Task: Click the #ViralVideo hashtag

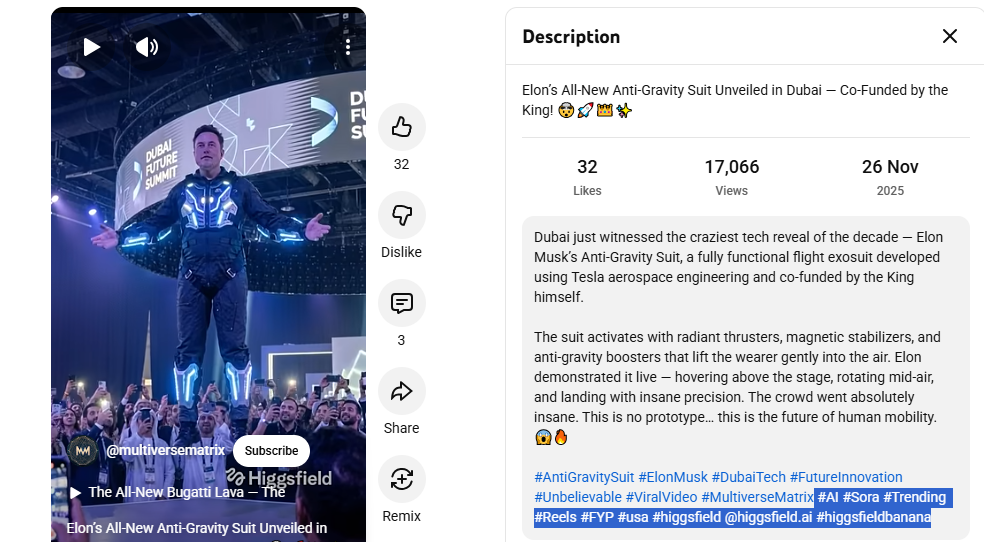Action: (661, 497)
